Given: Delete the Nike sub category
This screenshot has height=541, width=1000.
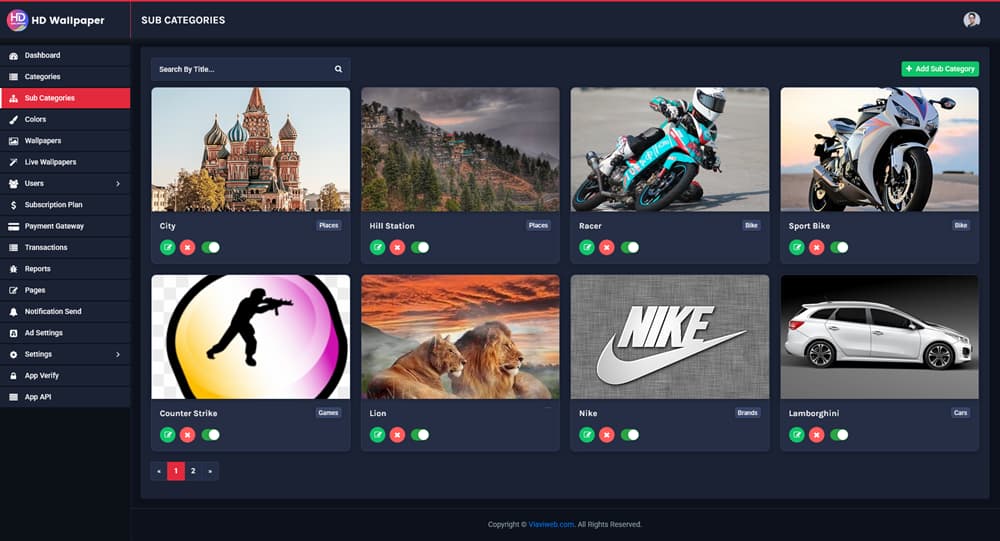Looking at the screenshot, I should (x=607, y=435).
